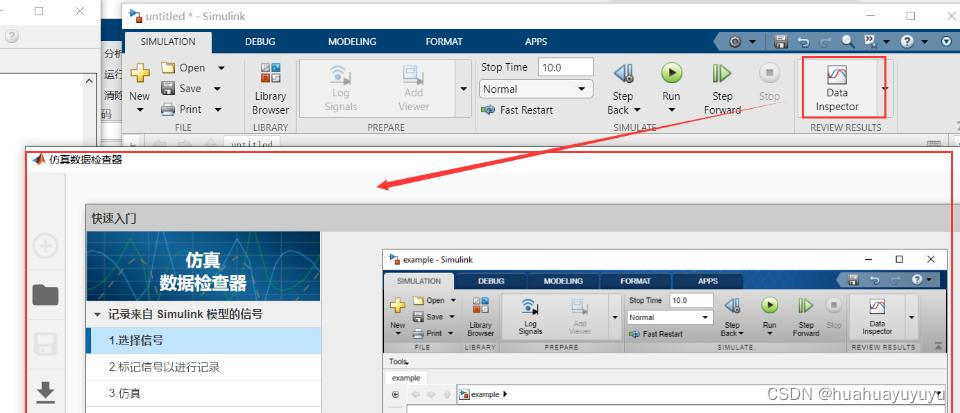Select the untitled model tab below the ribbon
960x413 pixels.
point(252,144)
